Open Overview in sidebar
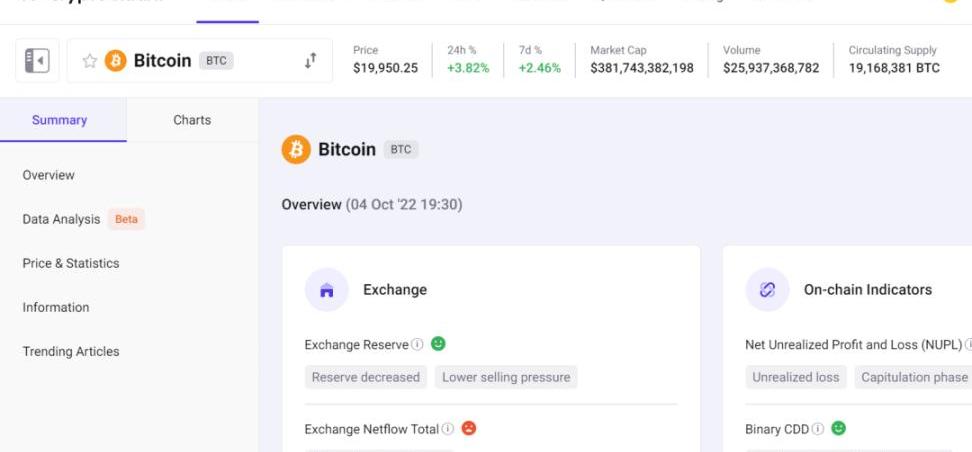The height and width of the screenshot is (452, 972). [x=48, y=175]
